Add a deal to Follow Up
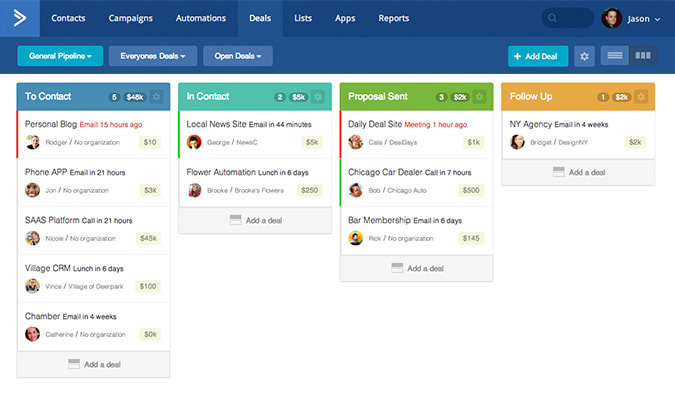Screen dimensions: 675x397 coord(578,172)
